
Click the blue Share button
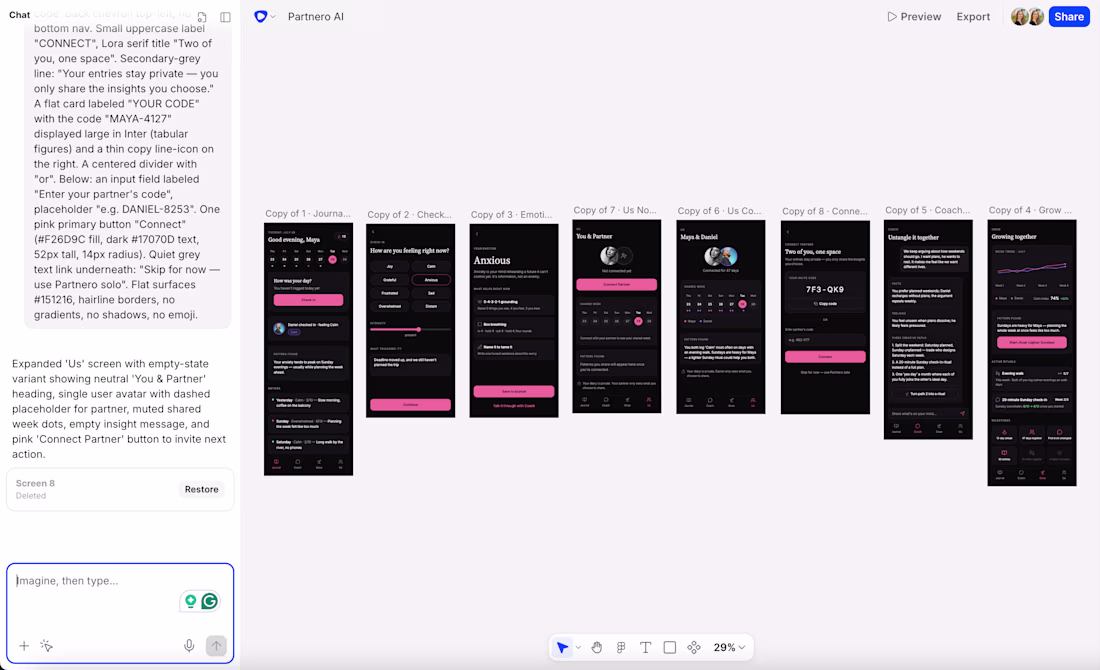pyautogui.click(x=1069, y=17)
